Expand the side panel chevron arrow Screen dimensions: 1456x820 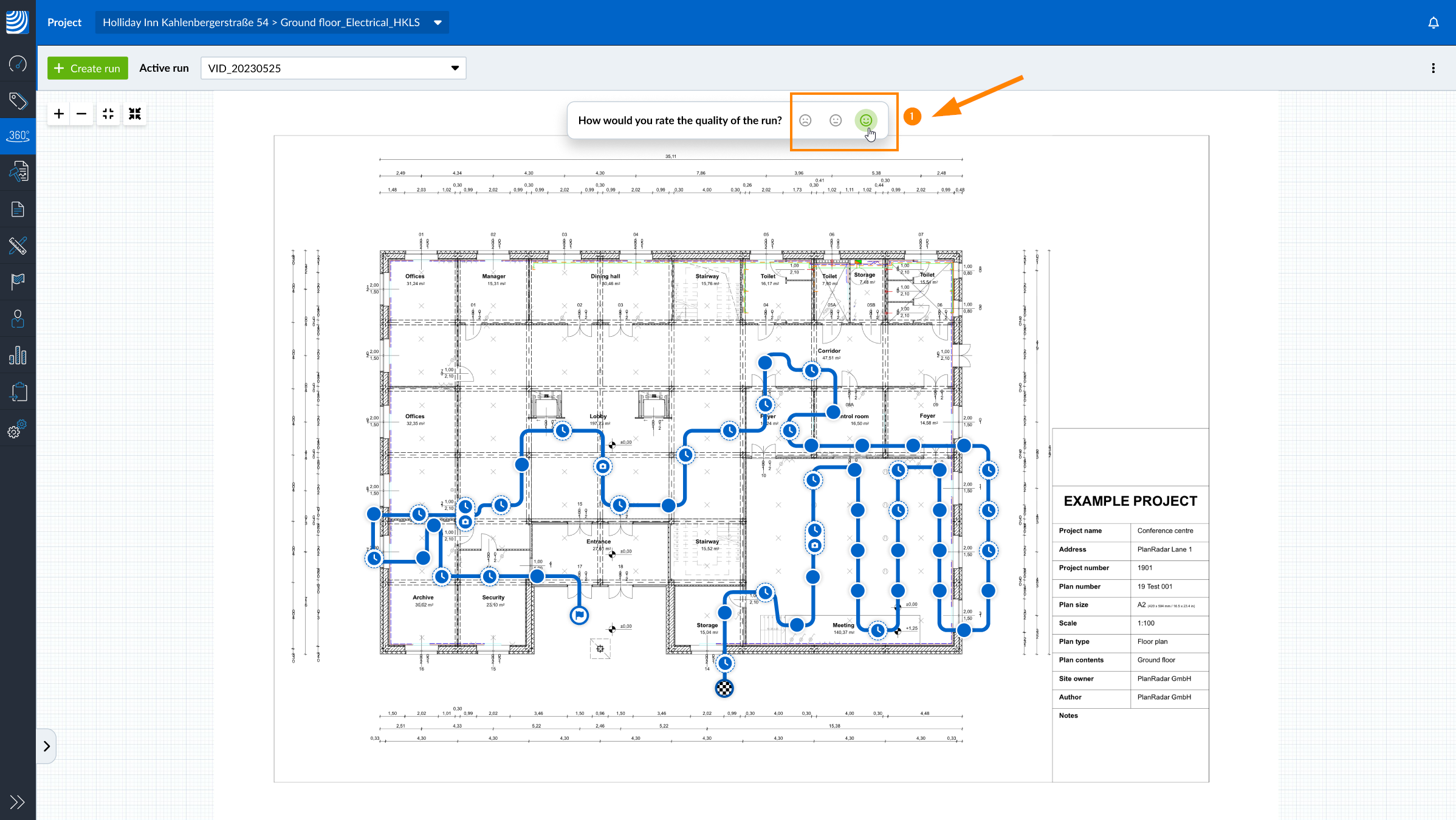[47, 746]
